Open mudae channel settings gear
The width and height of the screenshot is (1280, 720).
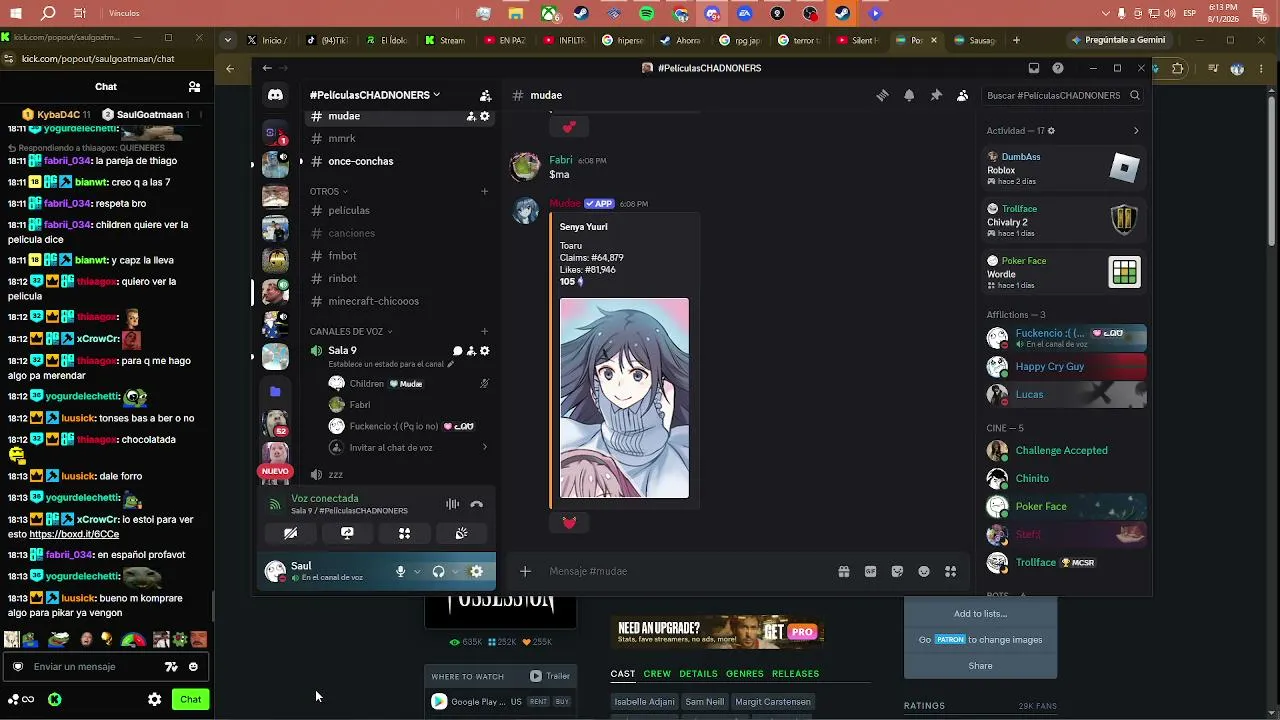point(485,116)
